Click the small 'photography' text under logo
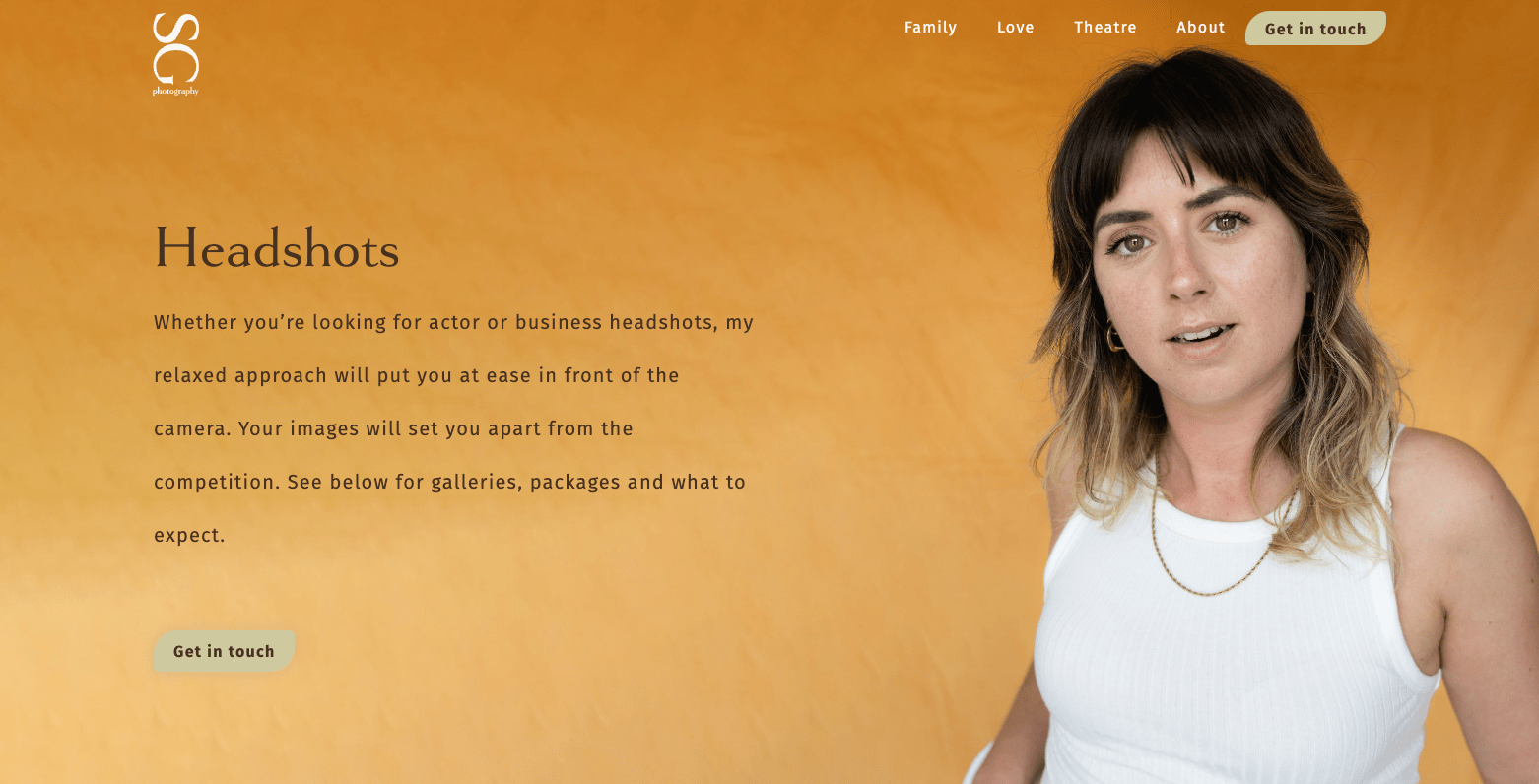 click(x=175, y=91)
